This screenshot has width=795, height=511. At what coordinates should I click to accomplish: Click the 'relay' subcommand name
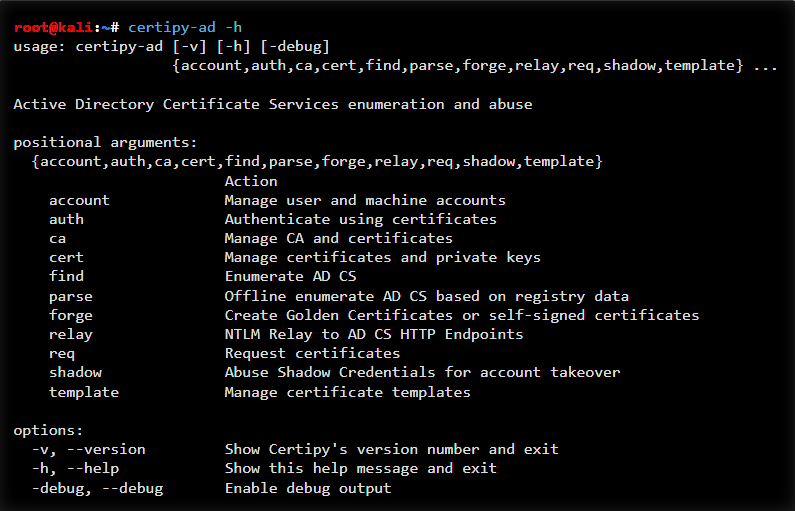pyautogui.click(x=70, y=335)
